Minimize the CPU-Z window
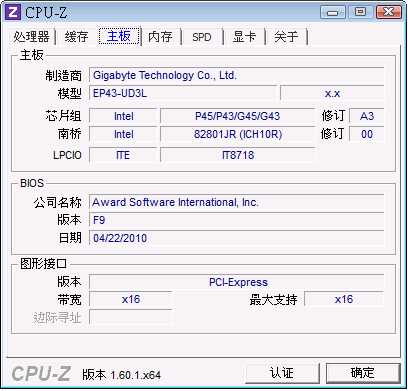The image size is (408, 391). tap(332, 12)
